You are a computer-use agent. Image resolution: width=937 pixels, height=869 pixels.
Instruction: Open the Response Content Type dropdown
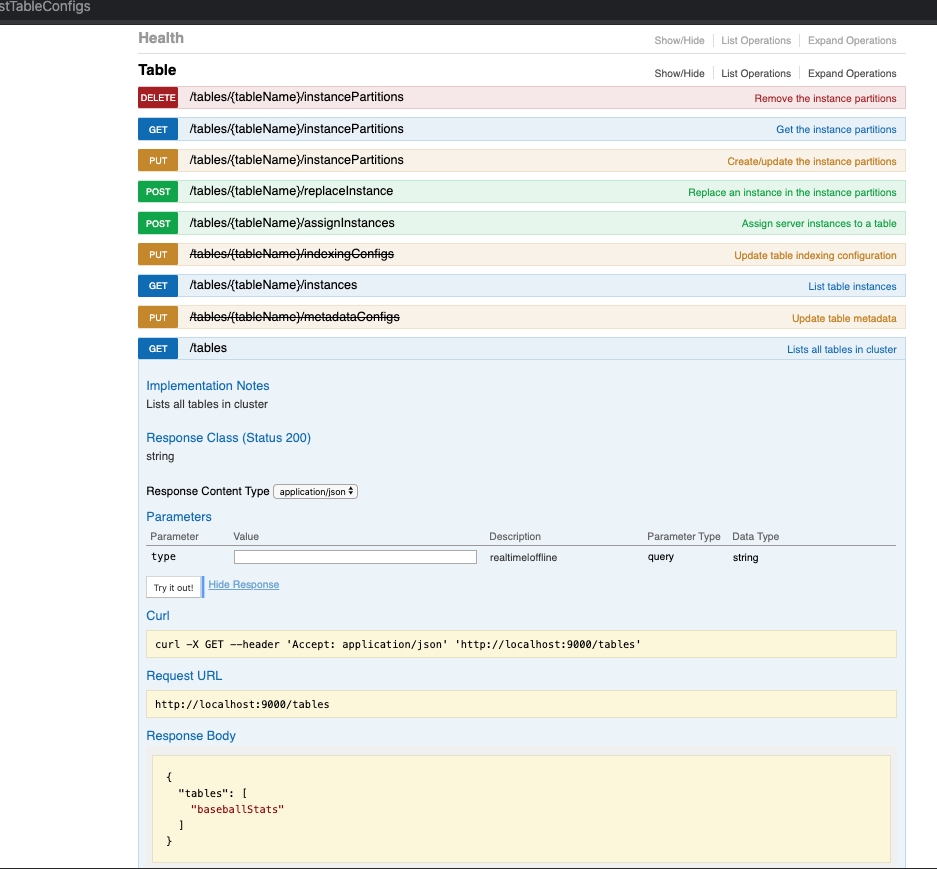pos(315,492)
